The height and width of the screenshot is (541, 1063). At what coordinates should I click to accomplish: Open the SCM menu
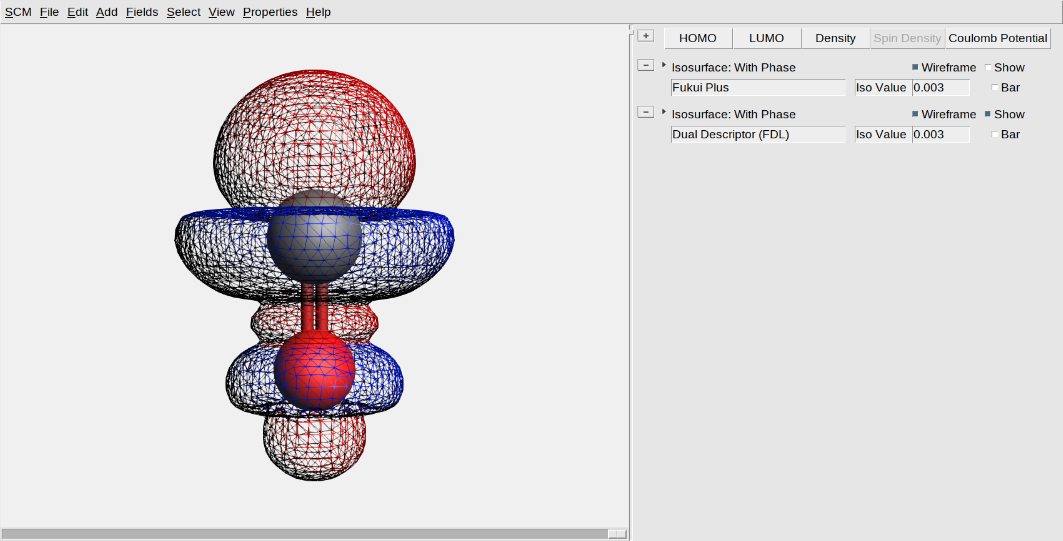tap(18, 12)
